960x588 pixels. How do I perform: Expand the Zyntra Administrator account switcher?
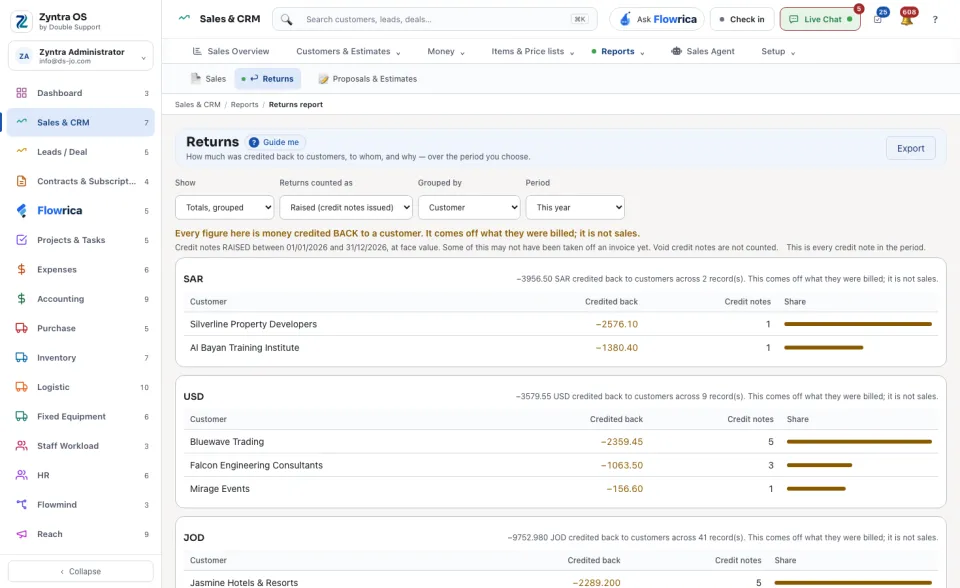pos(81,56)
